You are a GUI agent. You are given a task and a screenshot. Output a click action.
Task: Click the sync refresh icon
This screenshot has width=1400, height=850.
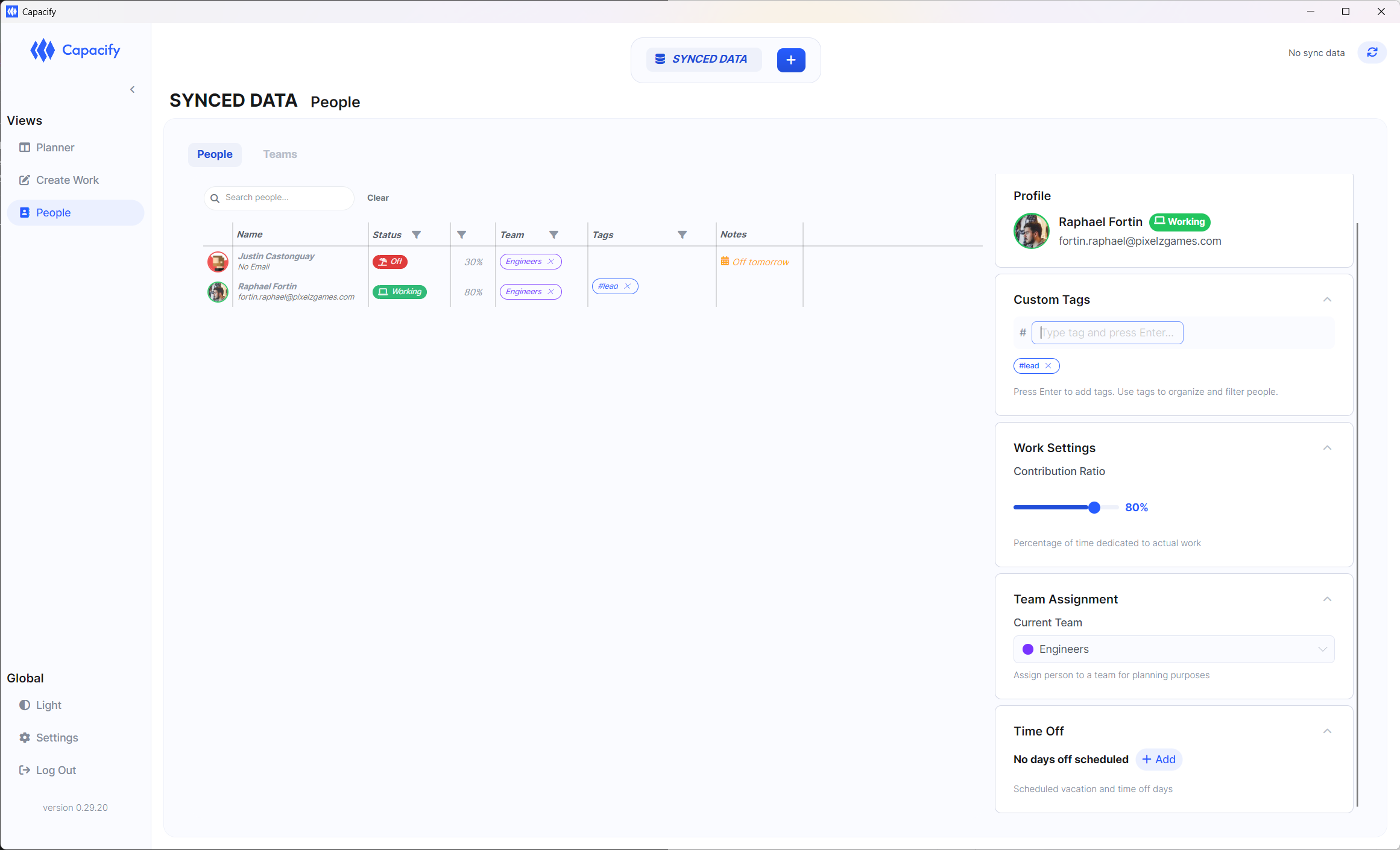[x=1372, y=52]
